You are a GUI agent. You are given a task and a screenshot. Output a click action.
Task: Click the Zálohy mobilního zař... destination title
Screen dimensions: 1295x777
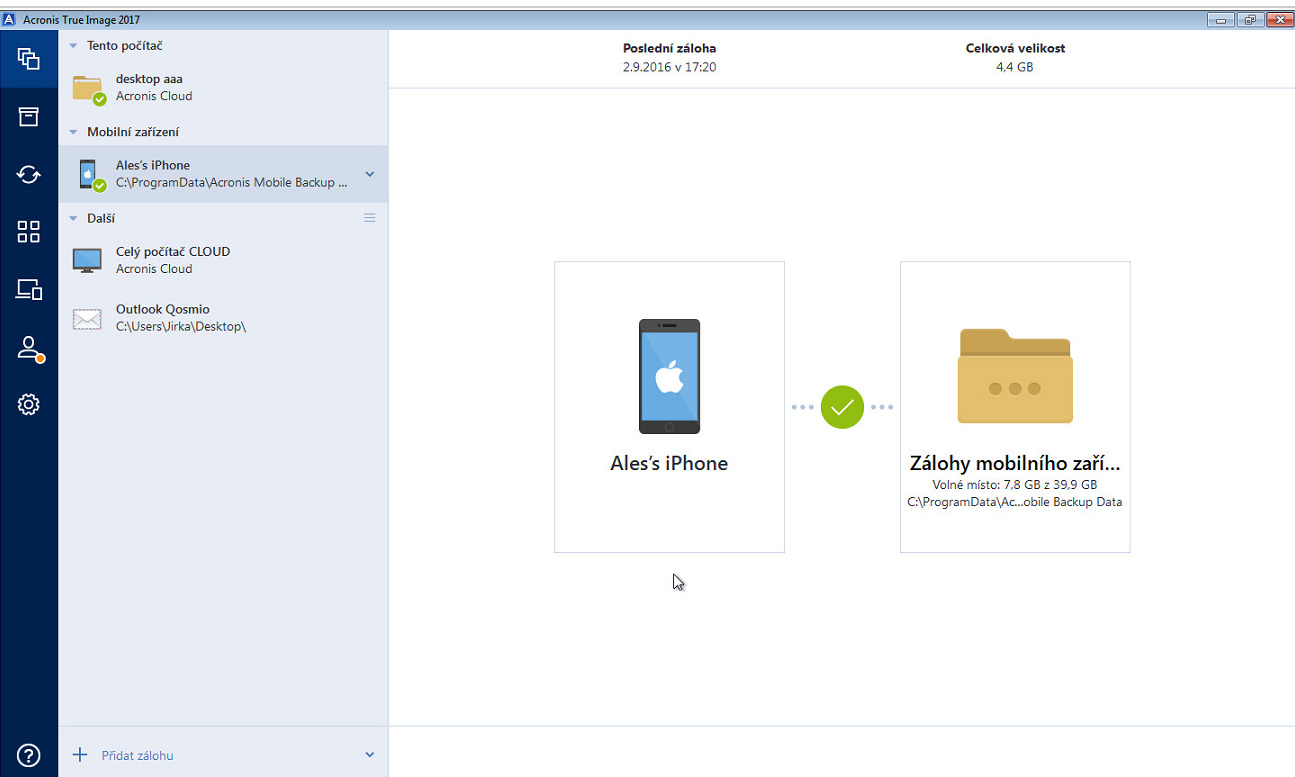[x=1015, y=464]
